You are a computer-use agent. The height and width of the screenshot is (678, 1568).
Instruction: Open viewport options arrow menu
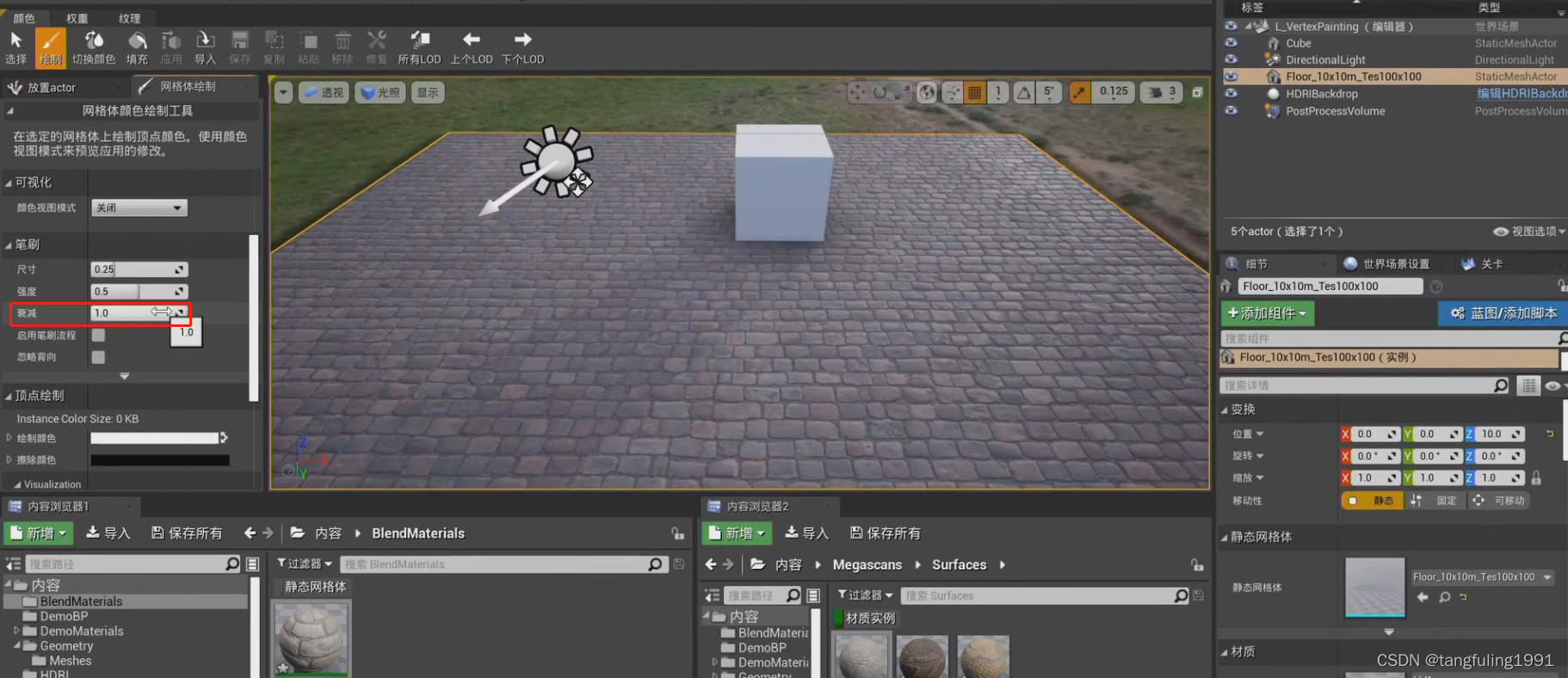pos(283,92)
